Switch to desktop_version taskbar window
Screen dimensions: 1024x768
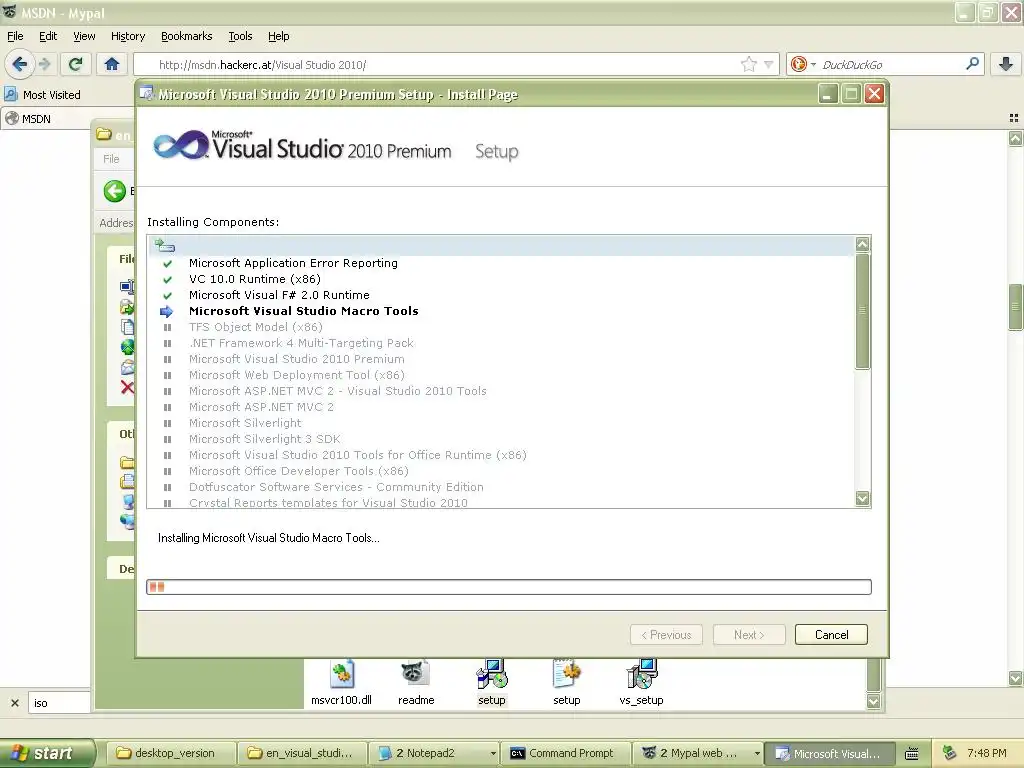170,754
